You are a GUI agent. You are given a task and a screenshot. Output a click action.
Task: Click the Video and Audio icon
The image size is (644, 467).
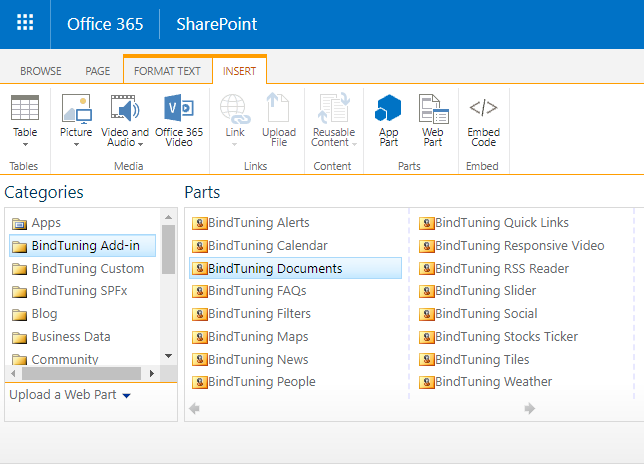coord(125,108)
